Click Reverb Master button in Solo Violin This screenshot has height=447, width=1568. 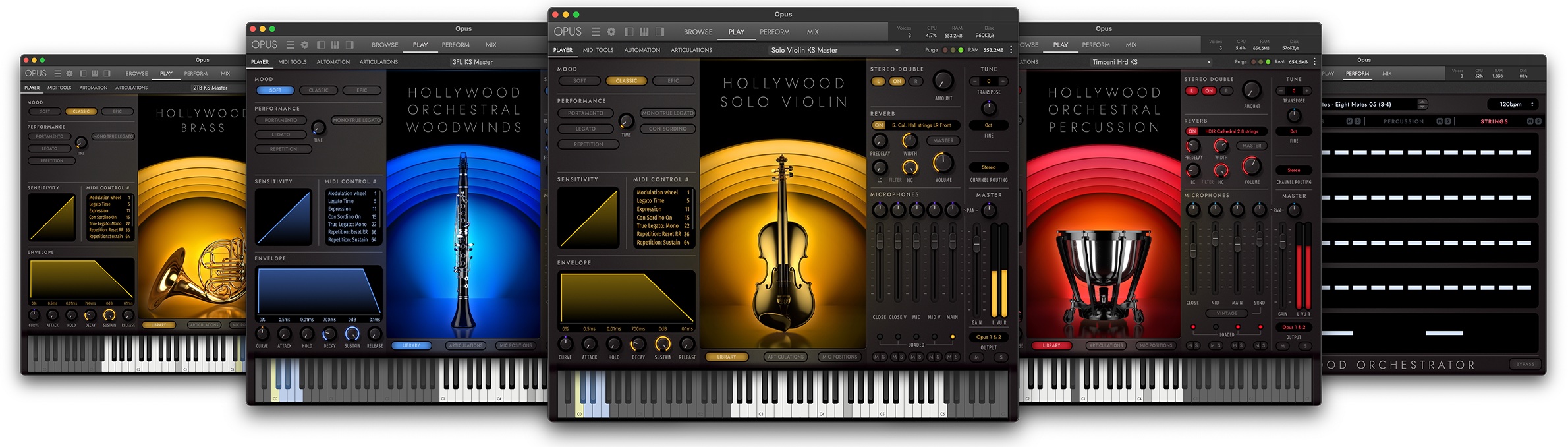pyautogui.click(x=943, y=140)
